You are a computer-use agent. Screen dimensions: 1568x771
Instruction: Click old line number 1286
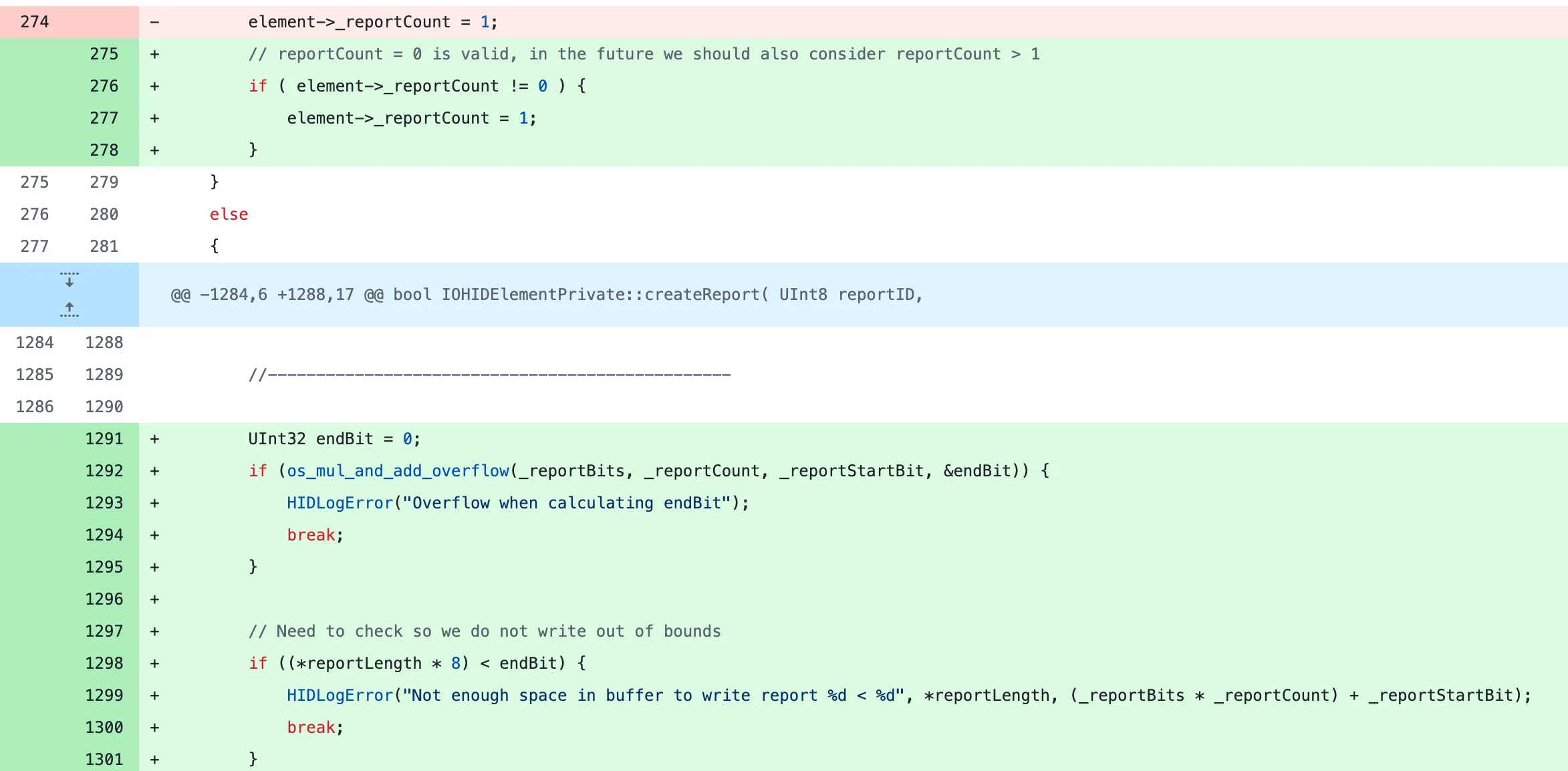click(x=35, y=407)
